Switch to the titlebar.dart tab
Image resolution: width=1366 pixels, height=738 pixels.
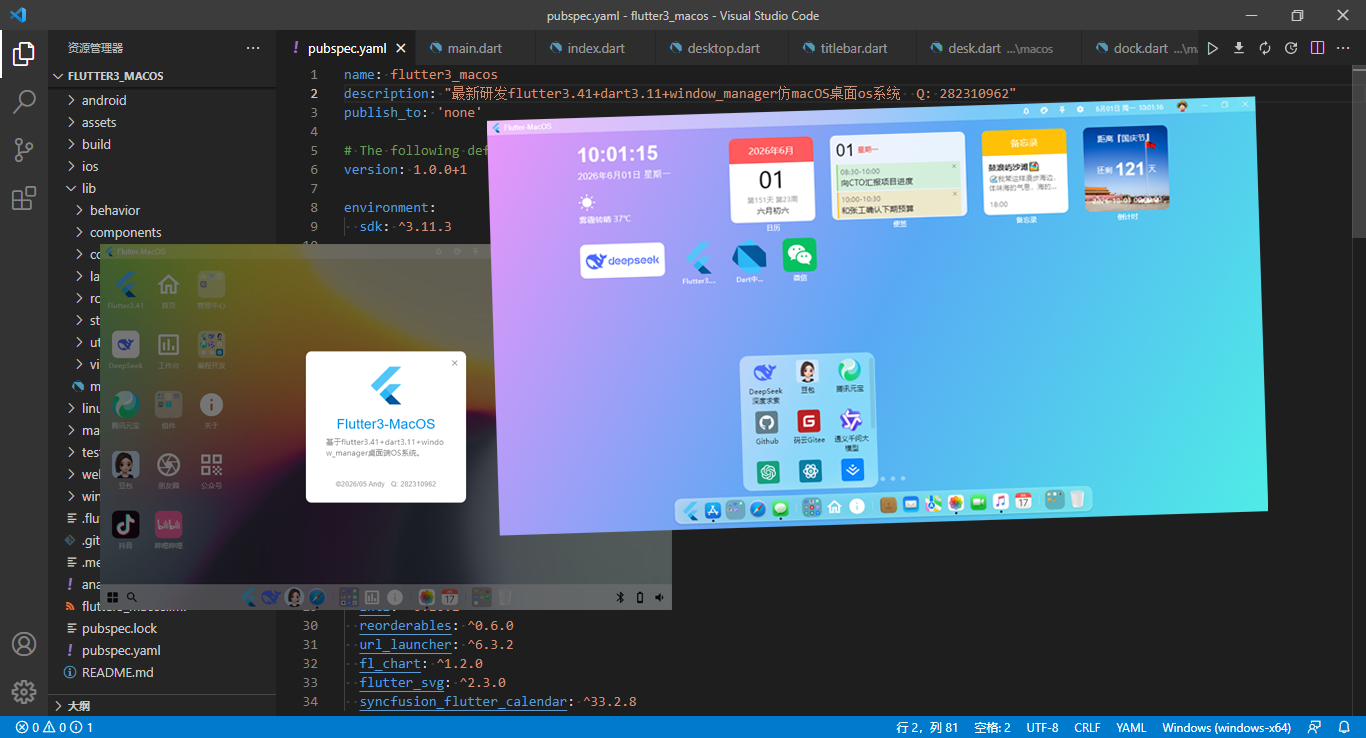tap(853, 48)
